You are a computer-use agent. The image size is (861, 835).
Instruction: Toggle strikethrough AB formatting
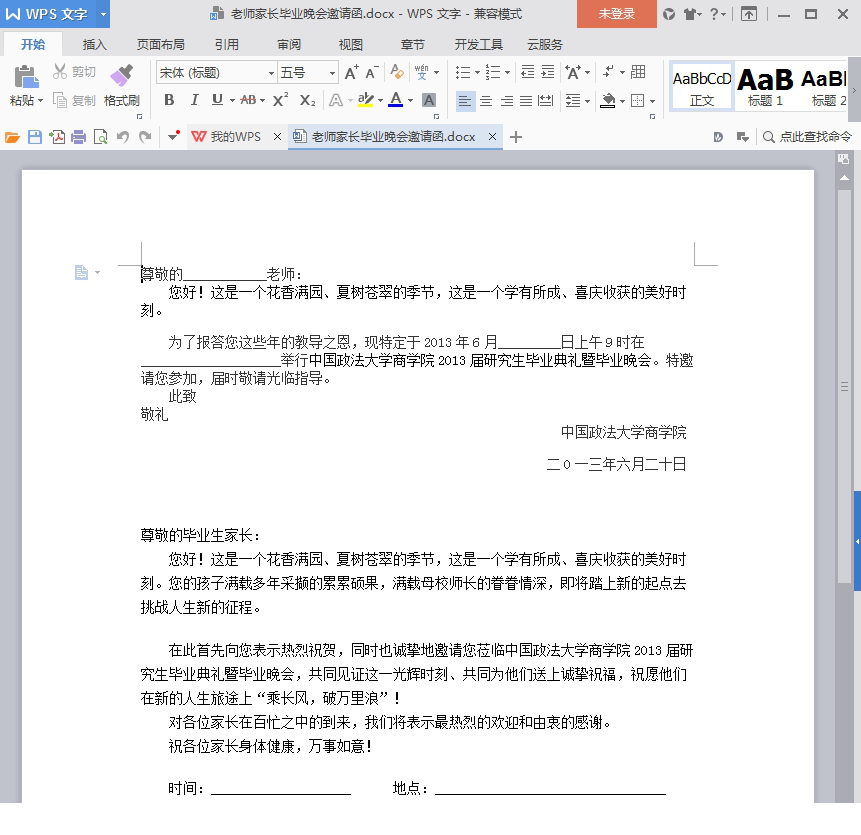[x=248, y=100]
